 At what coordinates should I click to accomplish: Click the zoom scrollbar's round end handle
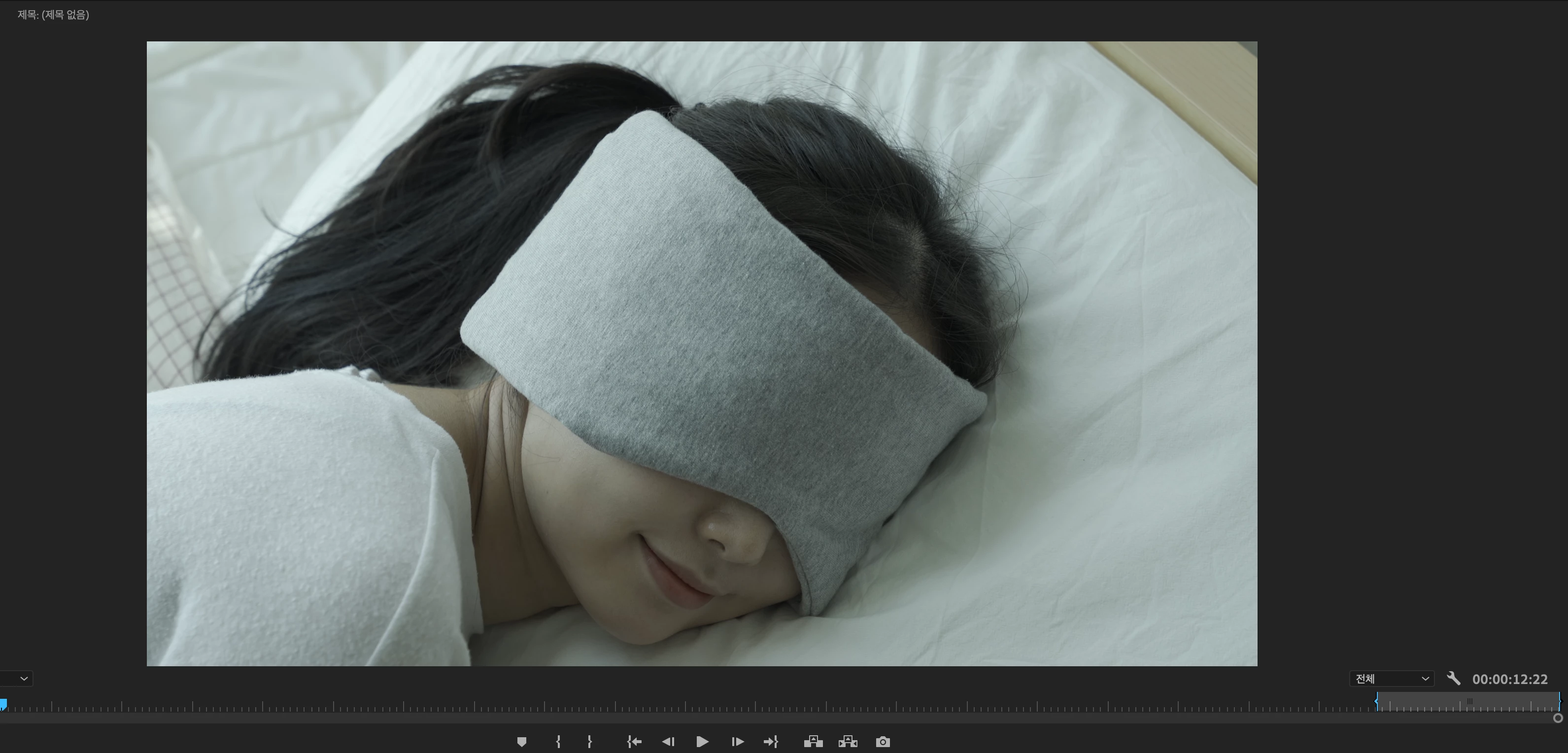[x=1558, y=719]
